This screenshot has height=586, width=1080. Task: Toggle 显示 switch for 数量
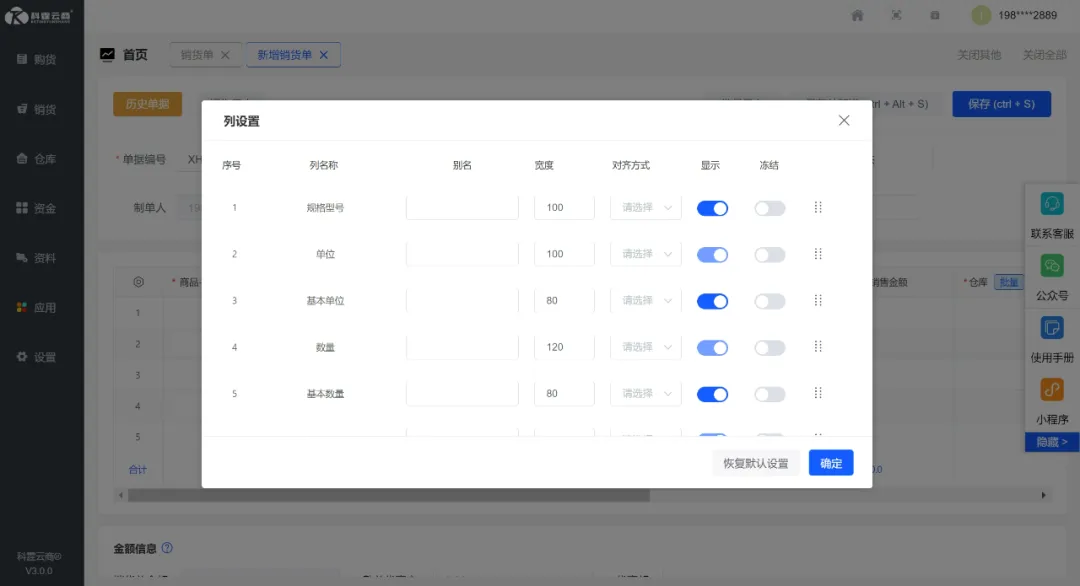click(x=712, y=348)
